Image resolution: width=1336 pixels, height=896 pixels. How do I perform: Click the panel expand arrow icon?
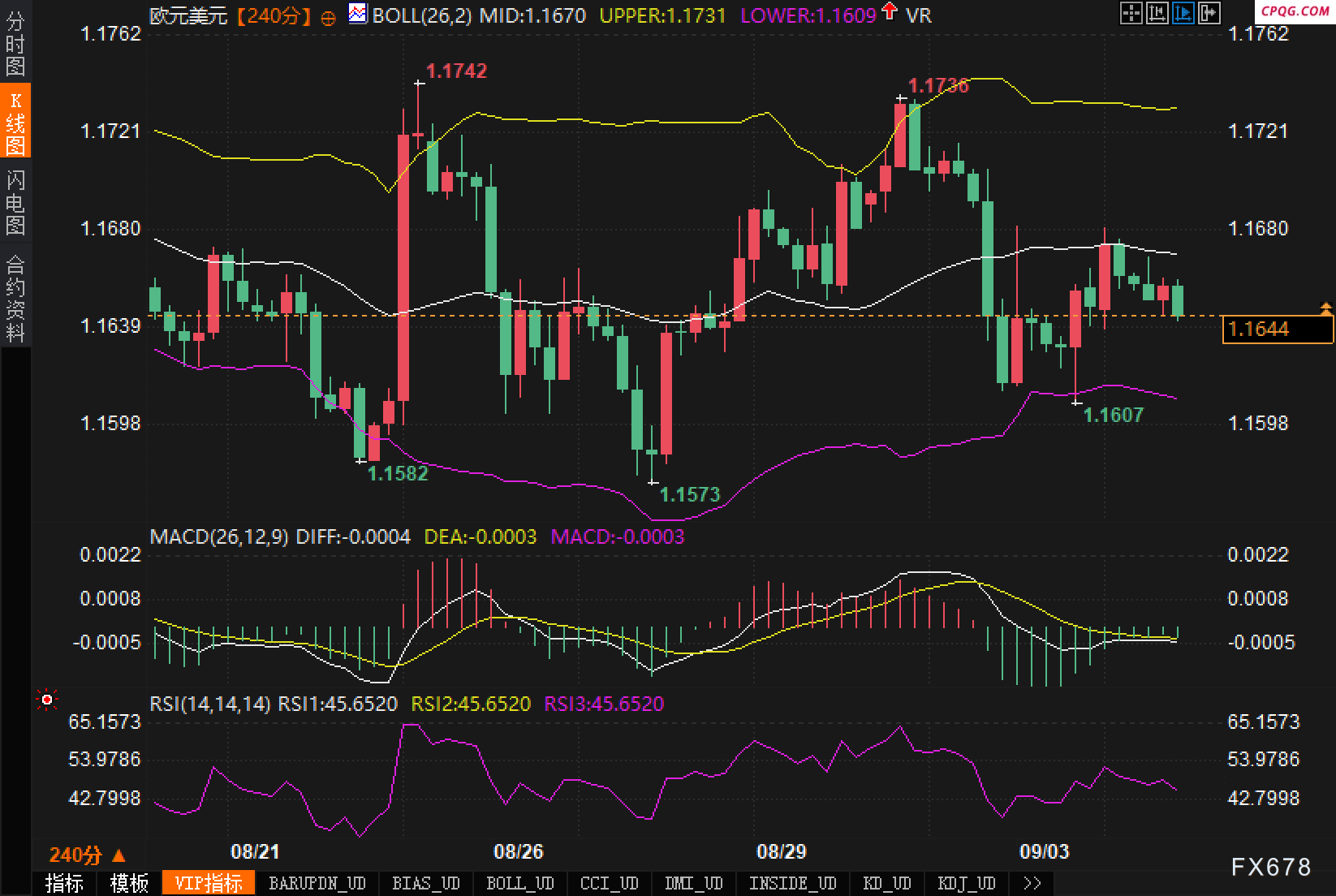click(1209, 13)
